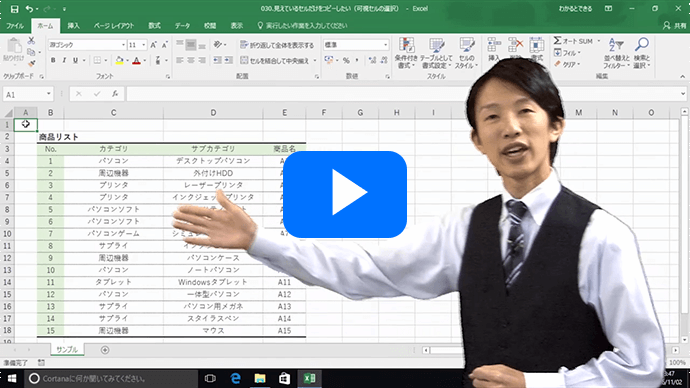Viewport: 690px width, 388px height.
Task: Click the save icon in the title bar
Action: point(15,9)
